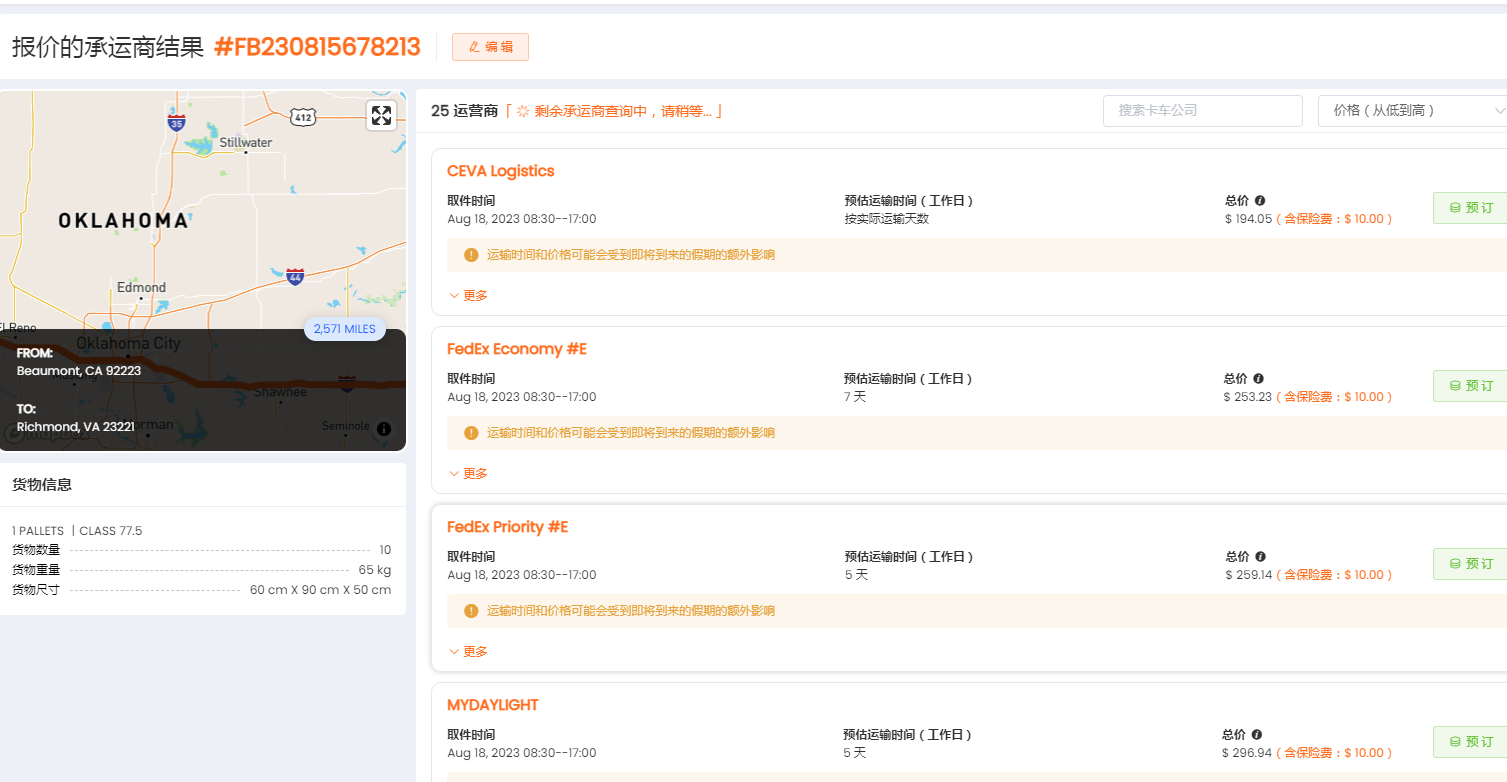The height and width of the screenshot is (782, 1507).
Task: Open the MYDAYLIGHT carrier name link
Action: (492, 705)
